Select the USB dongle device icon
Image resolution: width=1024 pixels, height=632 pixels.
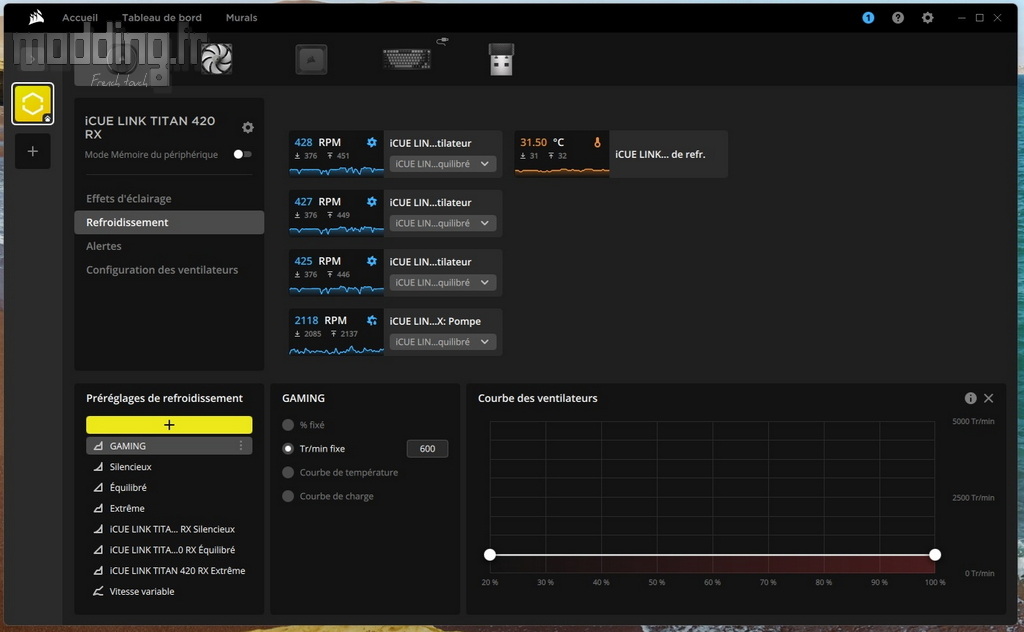501,59
